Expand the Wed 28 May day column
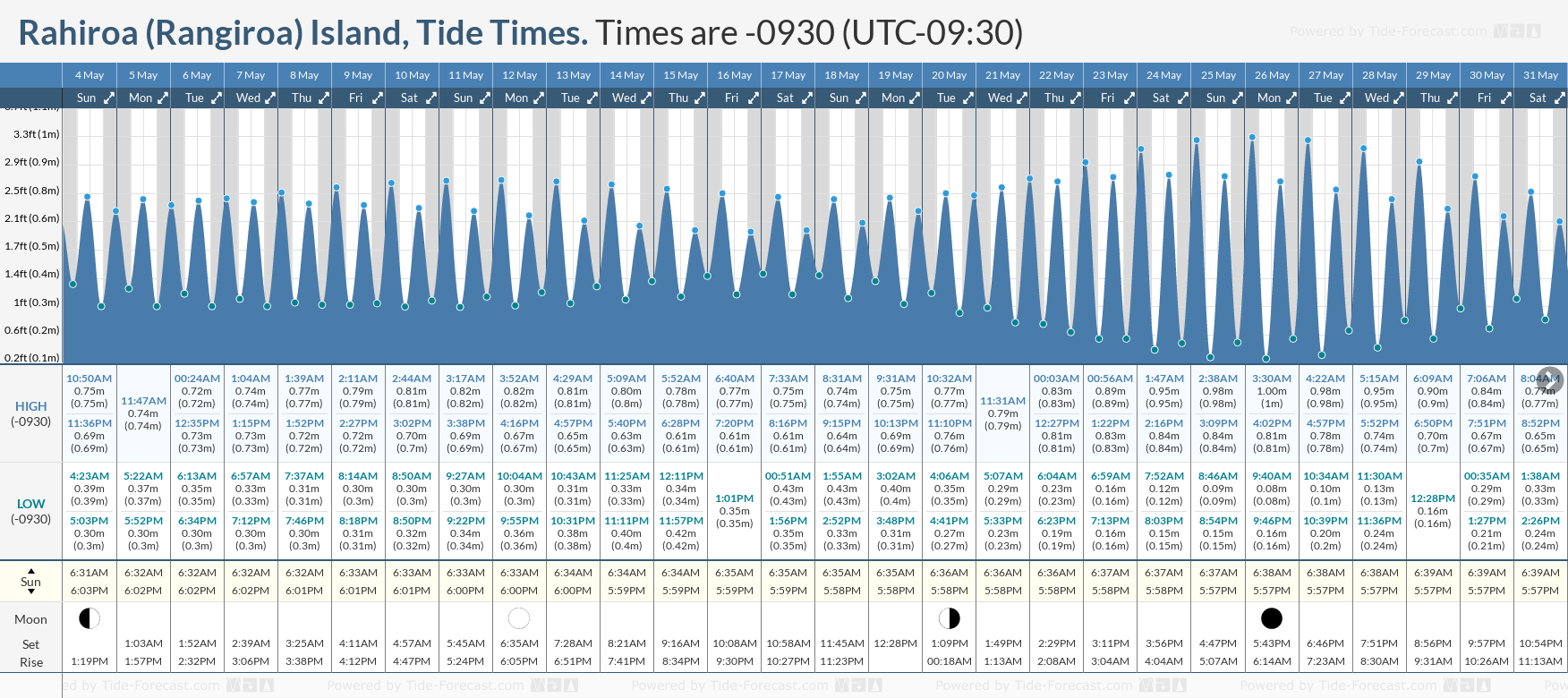The image size is (1568, 698). (x=1399, y=98)
